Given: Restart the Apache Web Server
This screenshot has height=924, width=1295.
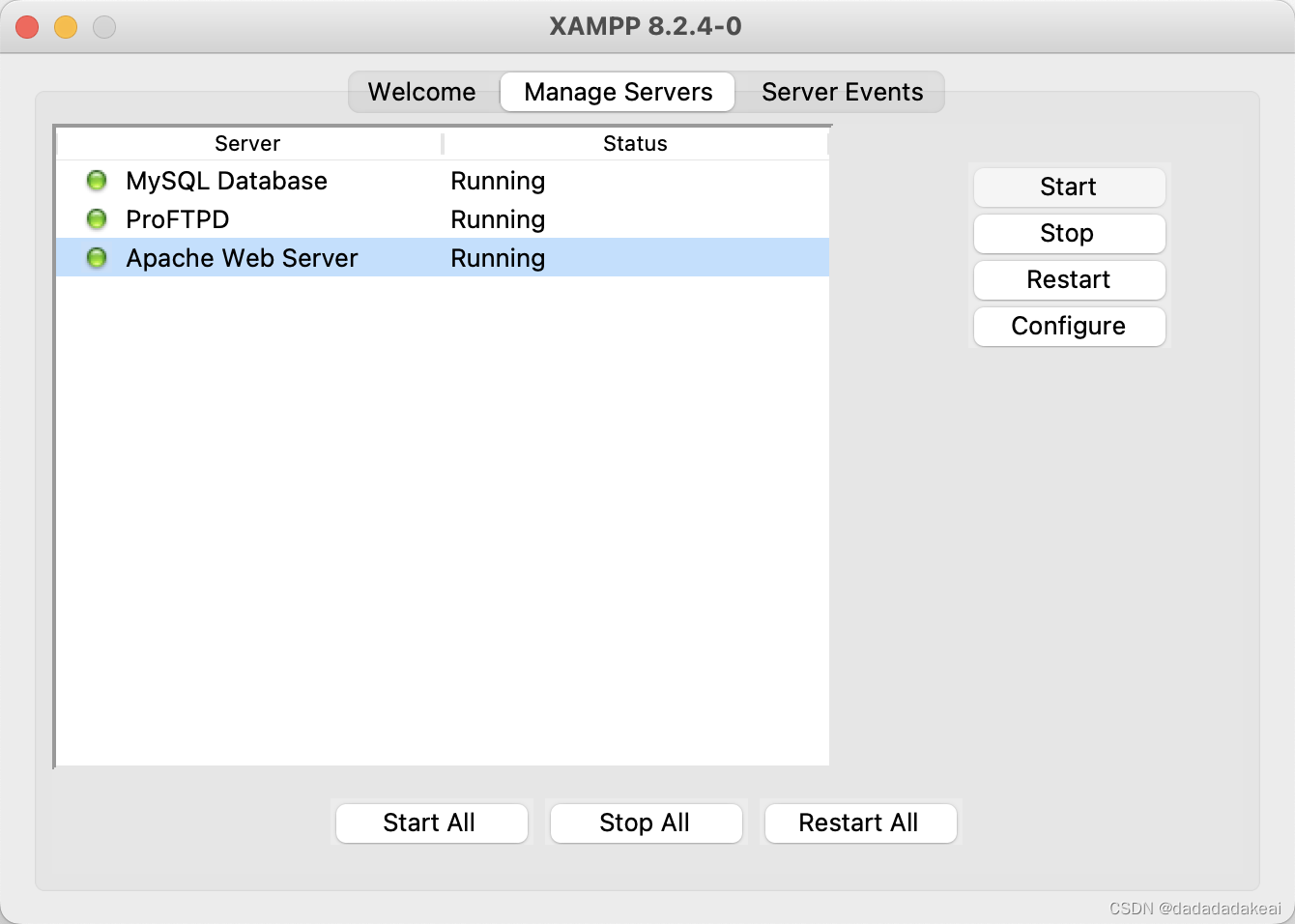Looking at the screenshot, I should [1069, 279].
